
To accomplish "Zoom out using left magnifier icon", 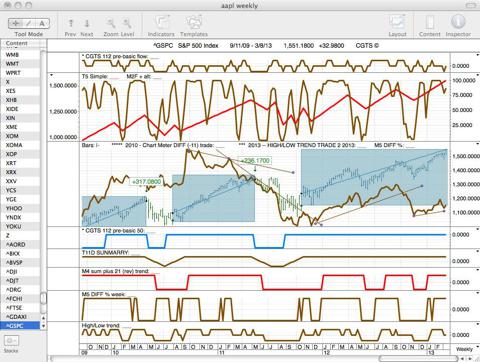I will click(x=111, y=23).
